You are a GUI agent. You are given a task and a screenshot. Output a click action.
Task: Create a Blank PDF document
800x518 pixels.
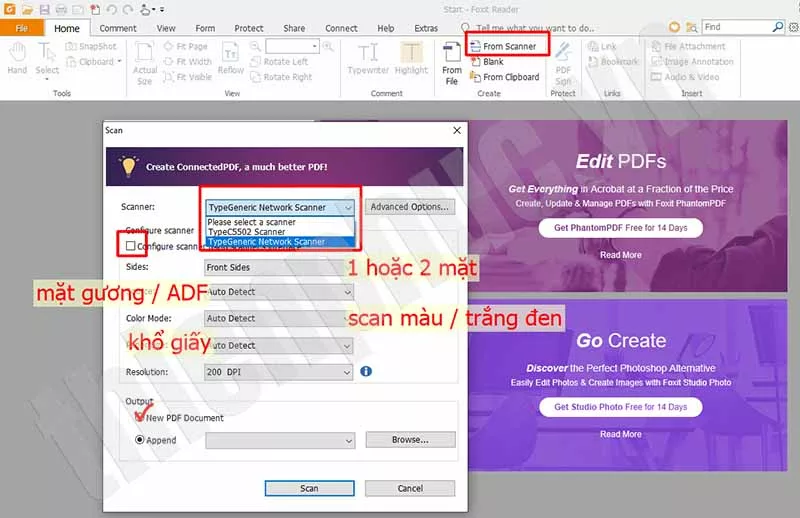pos(493,62)
